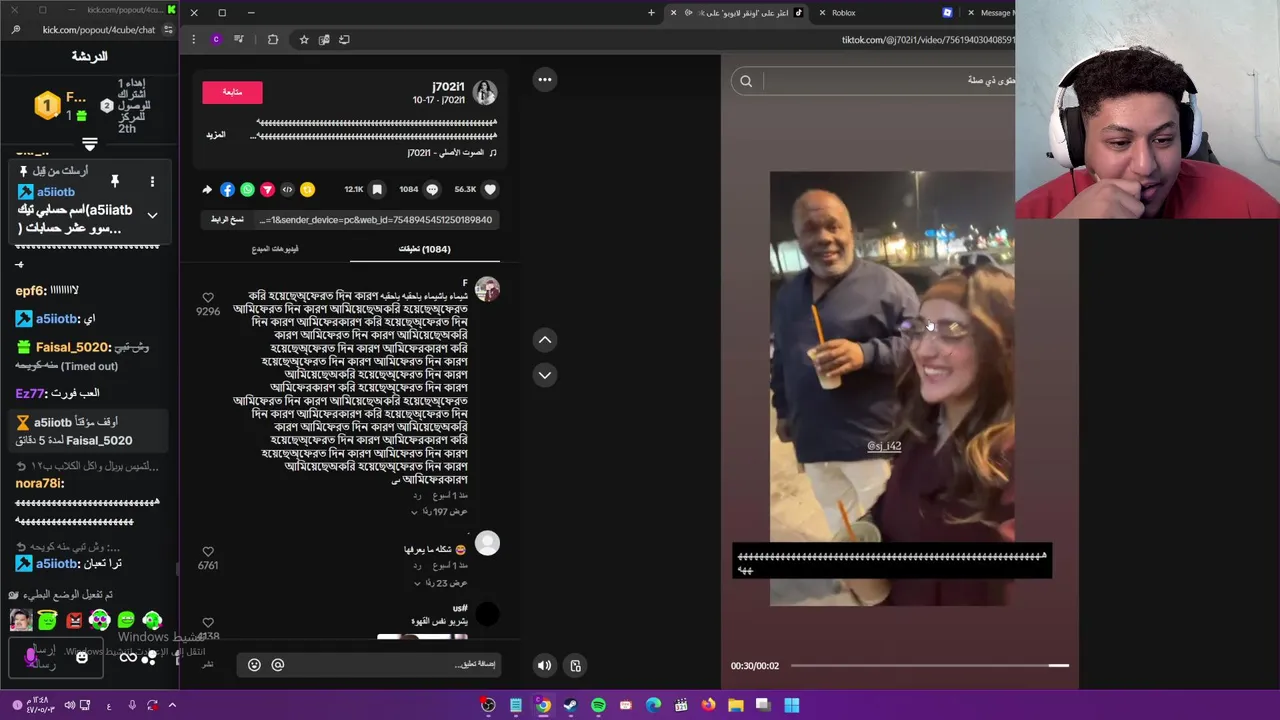This screenshot has height=720, width=1280.
Task: Seek the video progress bar
Action: [930, 665]
